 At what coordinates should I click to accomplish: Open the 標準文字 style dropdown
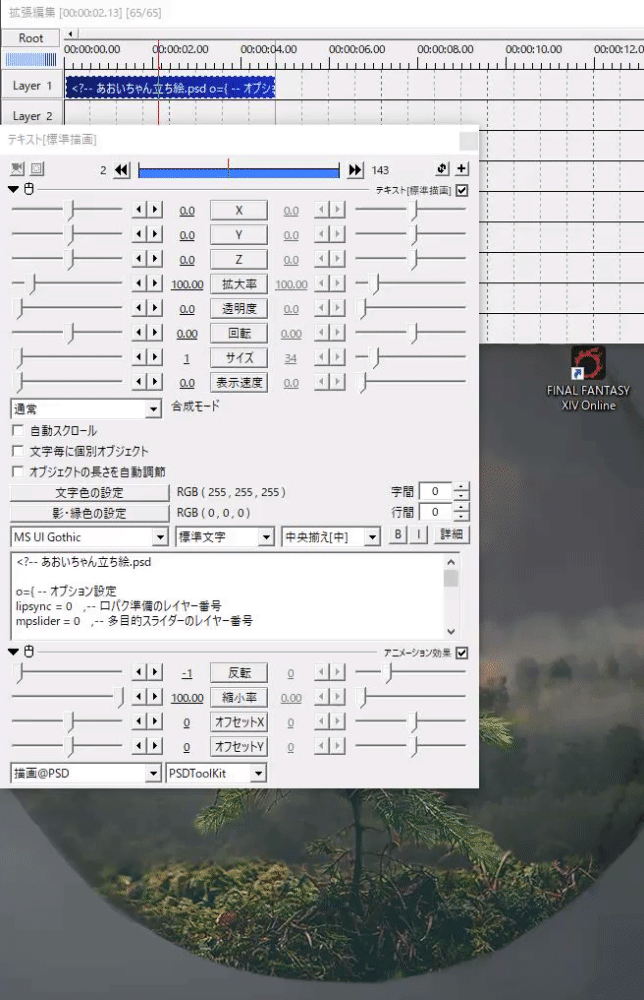[x=224, y=537]
